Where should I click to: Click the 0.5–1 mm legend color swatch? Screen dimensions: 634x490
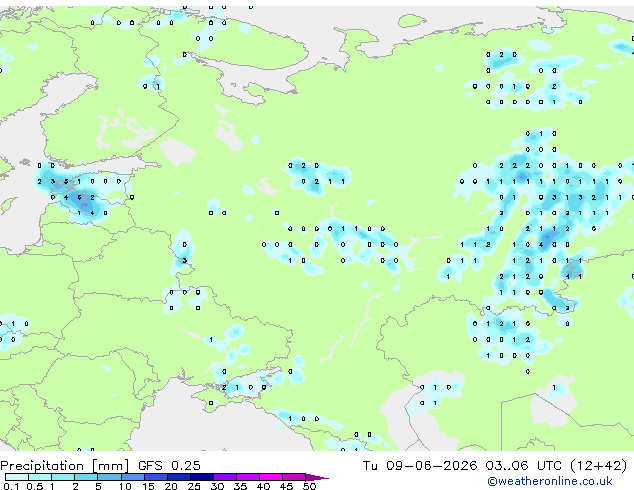[x=40, y=477]
